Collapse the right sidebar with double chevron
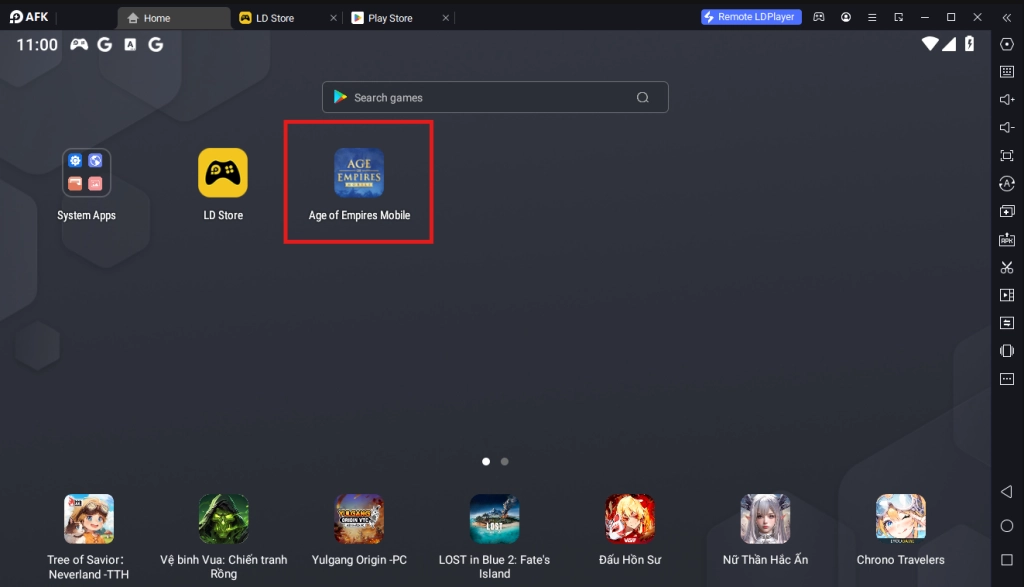 pyautogui.click(x=1007, y=18)
